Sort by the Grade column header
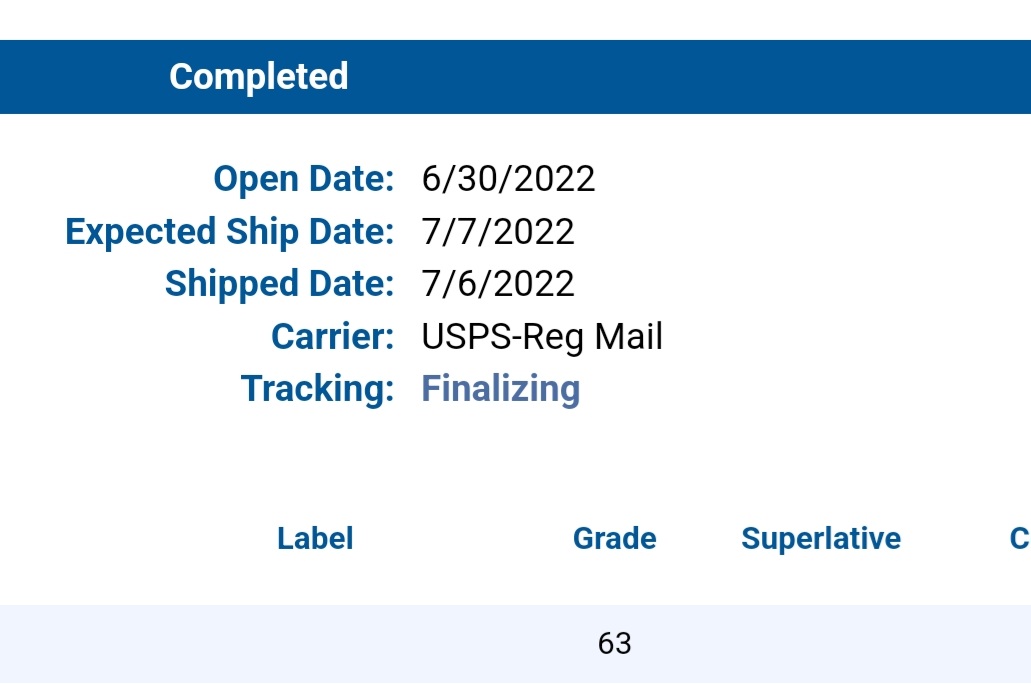The width and height of the screenshot is (1031, 684). point(614,539)
